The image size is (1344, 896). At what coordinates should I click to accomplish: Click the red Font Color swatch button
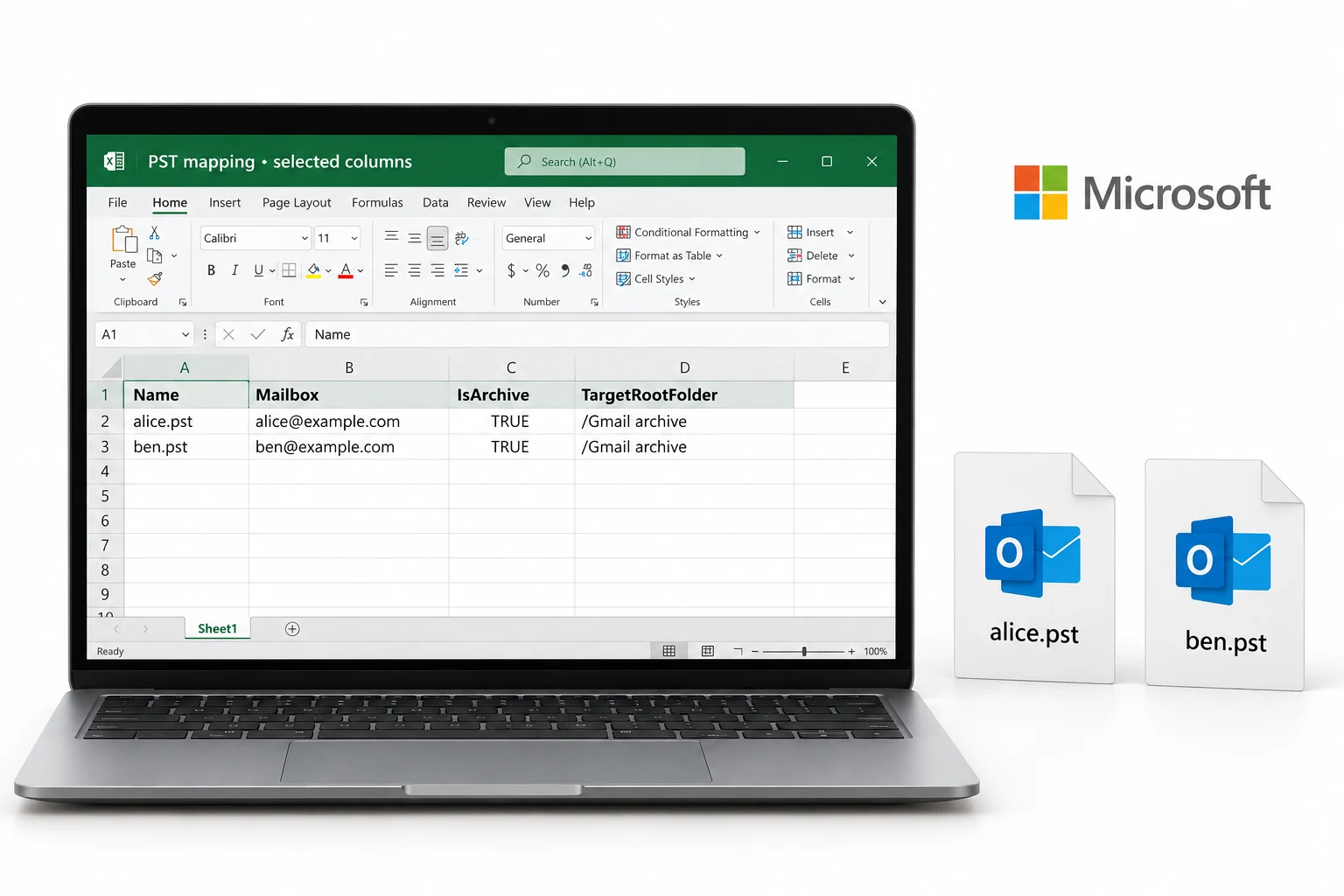tap(346, 270)
